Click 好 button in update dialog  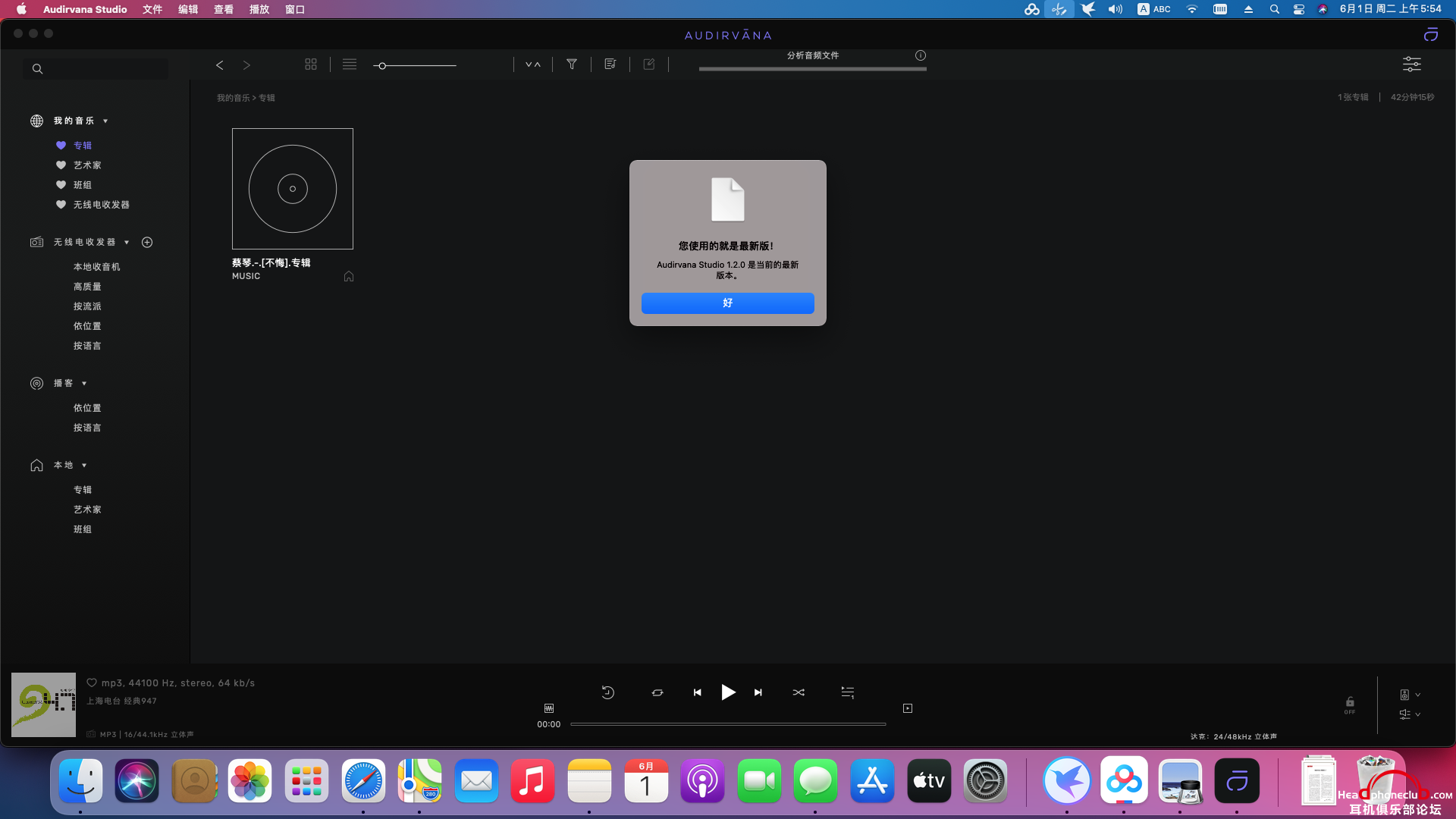tap(728, 303)
